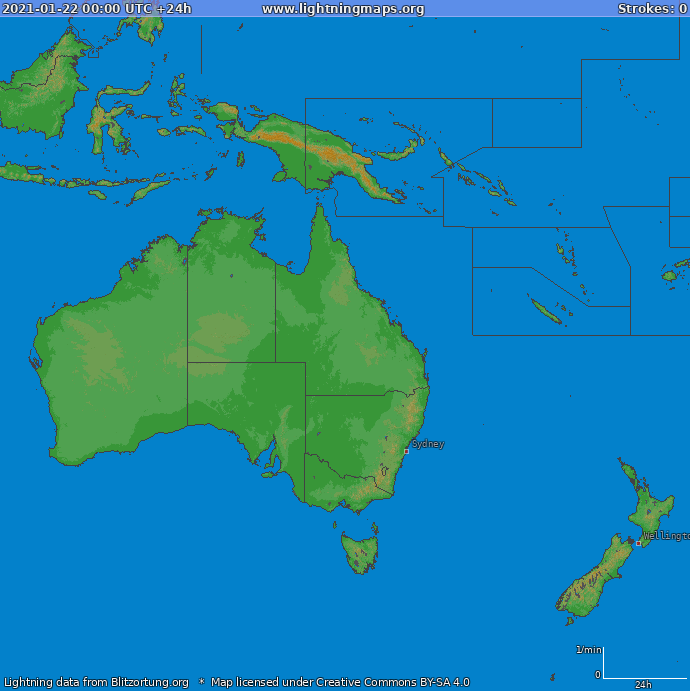This screenshot has width=690, height=691.
Task: Select the Wellington city label
Action: [x=666, y=536]
